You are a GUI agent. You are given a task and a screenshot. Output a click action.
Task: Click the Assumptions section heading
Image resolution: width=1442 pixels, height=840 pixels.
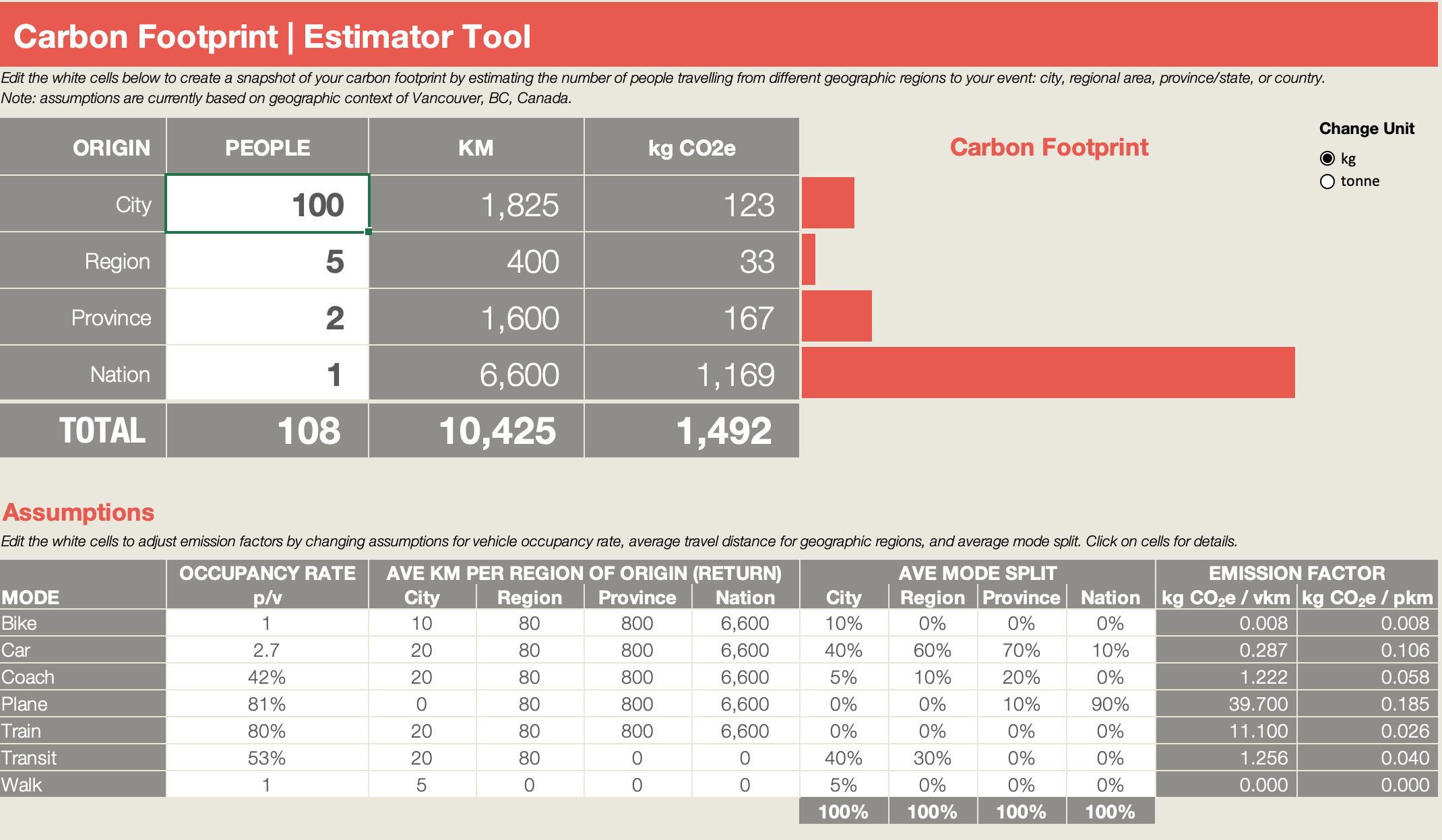click(79, 513)
